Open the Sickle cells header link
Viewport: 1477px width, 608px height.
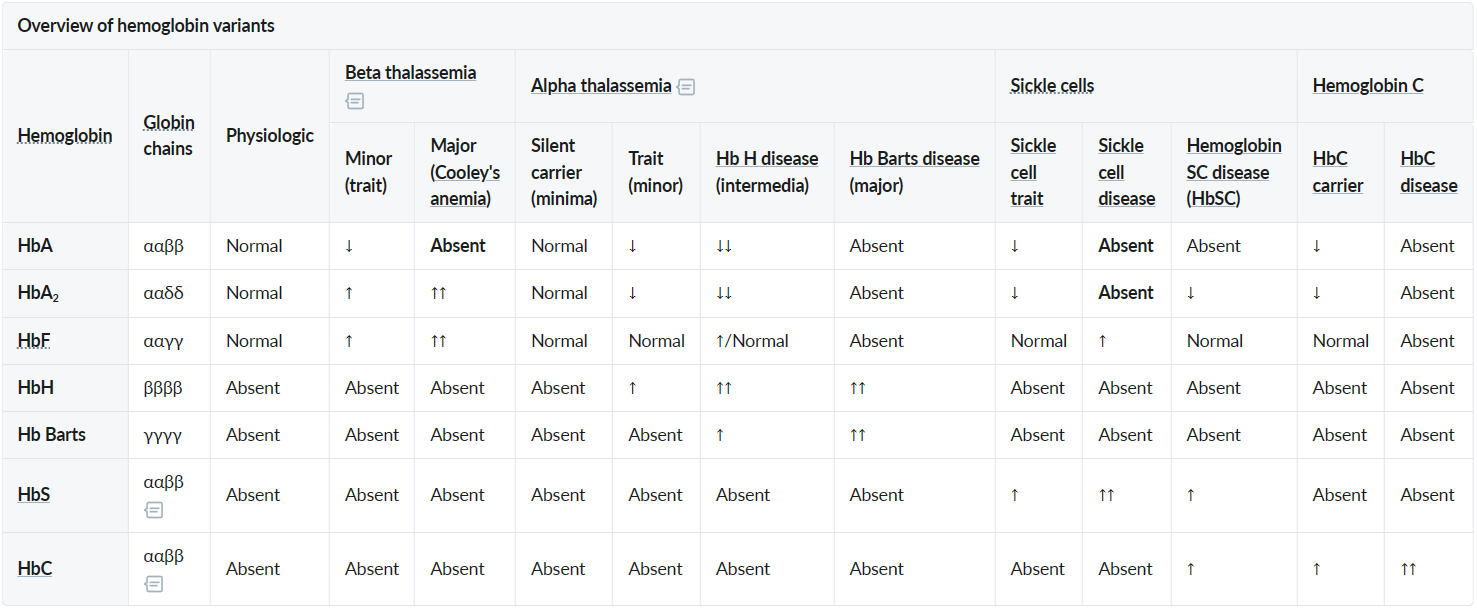[x=1052, y=86]
